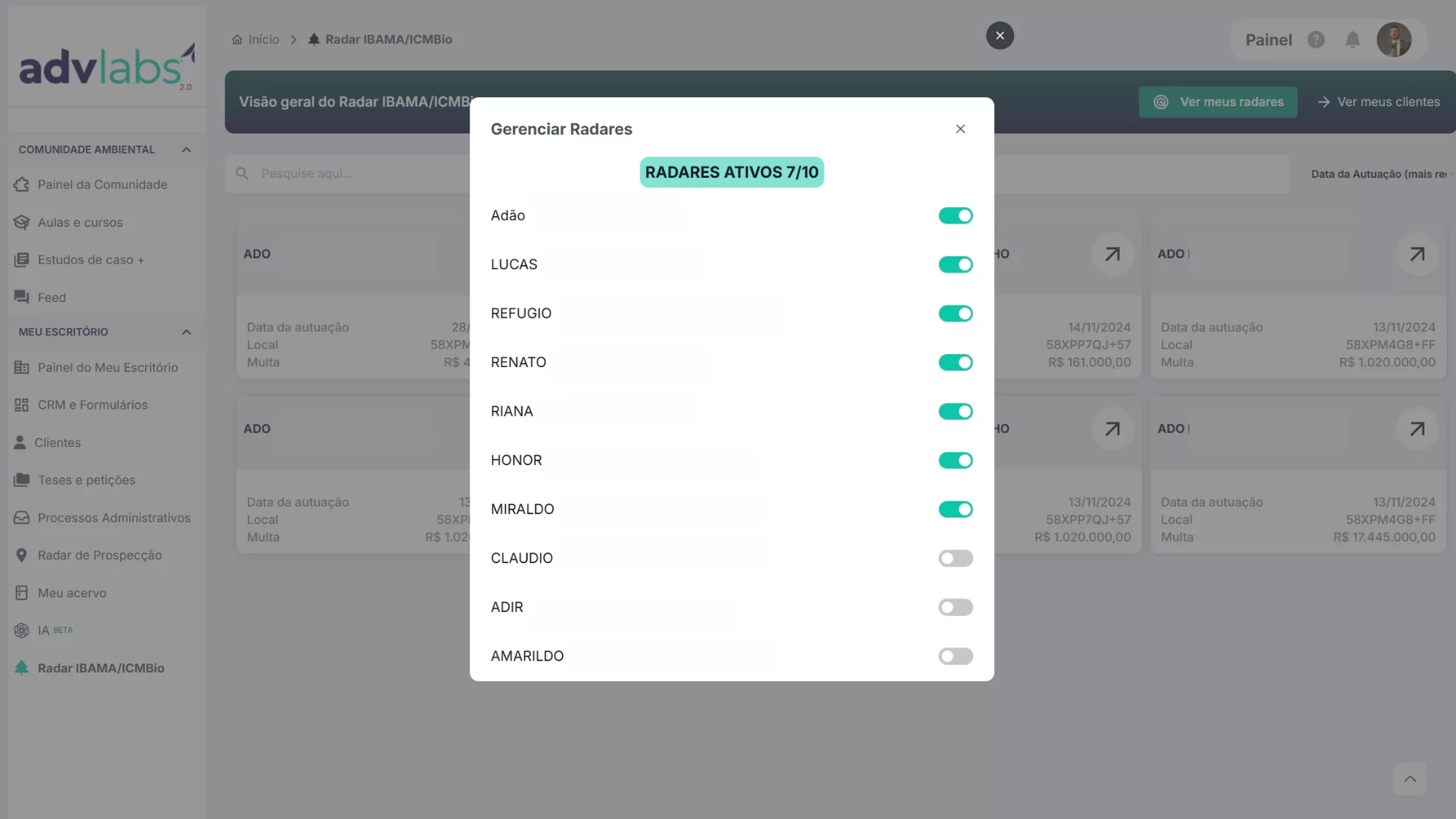Screen dimensions: 1456x819
Task: Switch off the MIRALDO radar toggle
Action: pyautogui.click(x=955, y=510)
